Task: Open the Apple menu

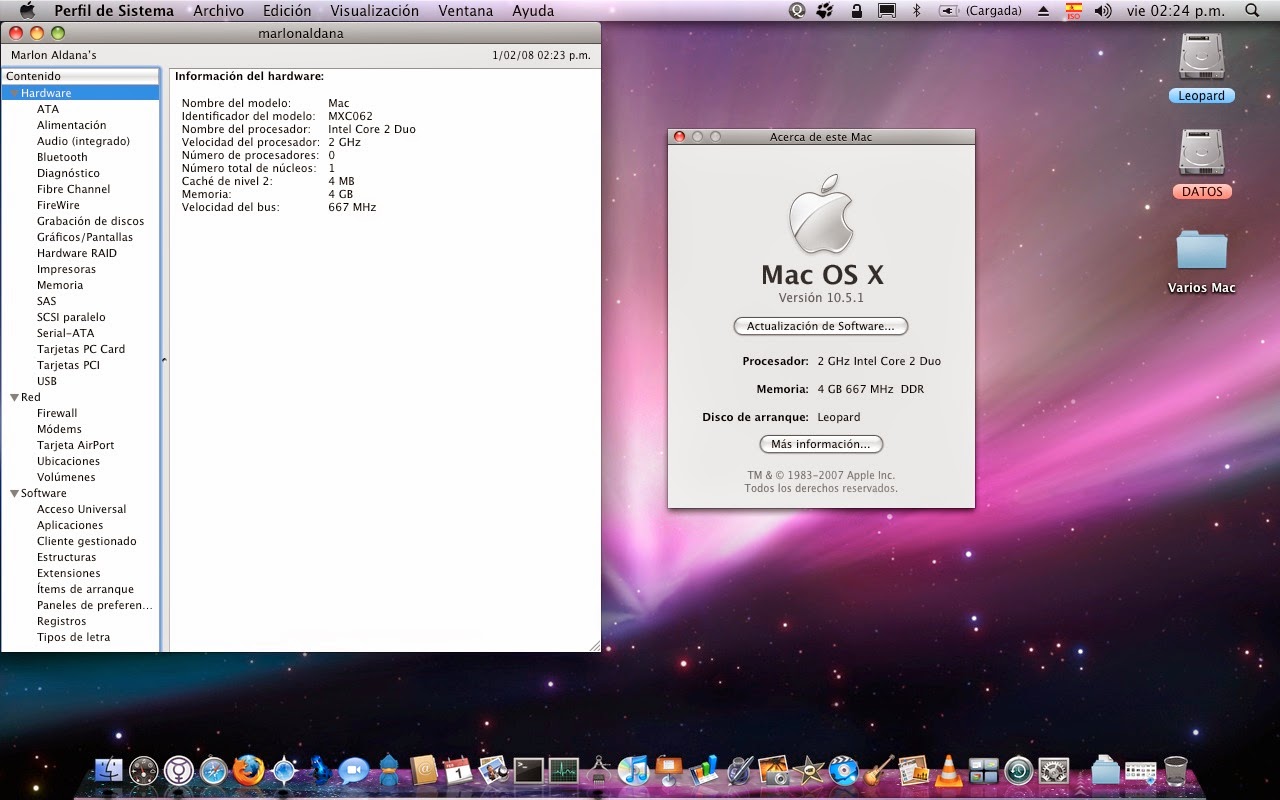Action: point(27,11)
